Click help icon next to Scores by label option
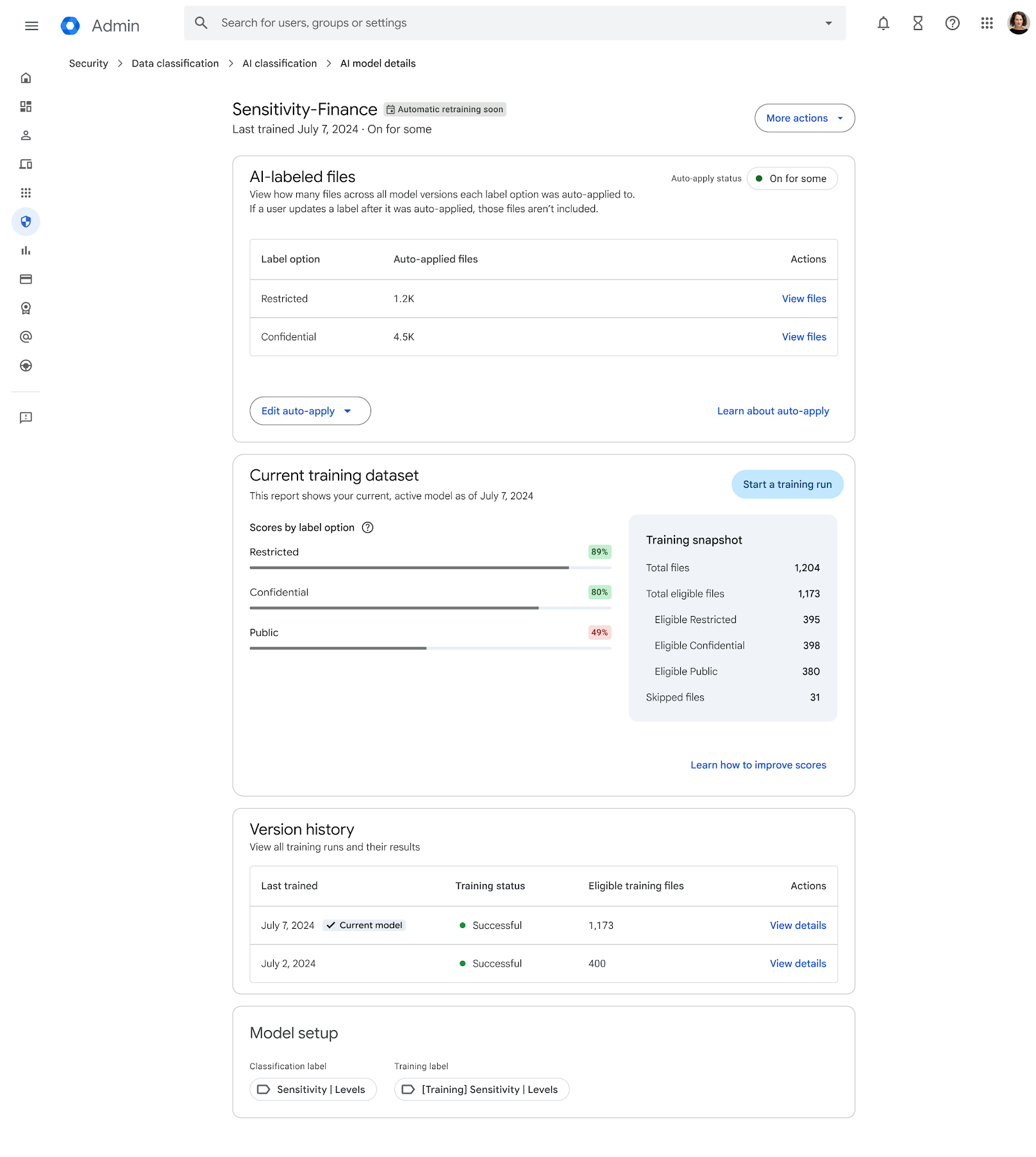The height and width of the screenshot is (1157, 1036). point(367,528)
